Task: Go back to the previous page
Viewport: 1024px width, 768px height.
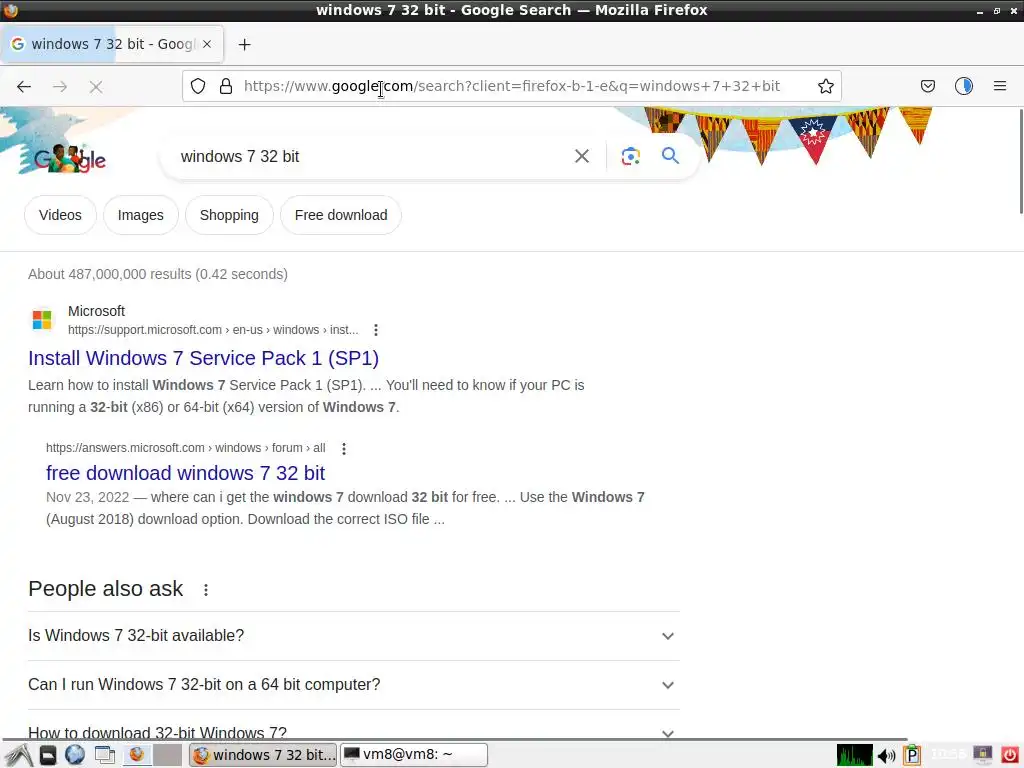Action: [24, 86]
